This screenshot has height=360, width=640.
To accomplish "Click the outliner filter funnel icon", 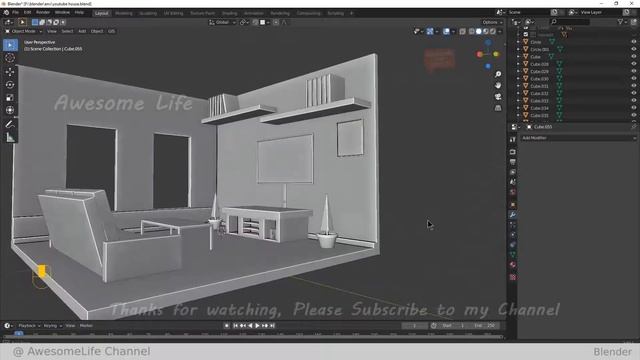I will (620, 22).
